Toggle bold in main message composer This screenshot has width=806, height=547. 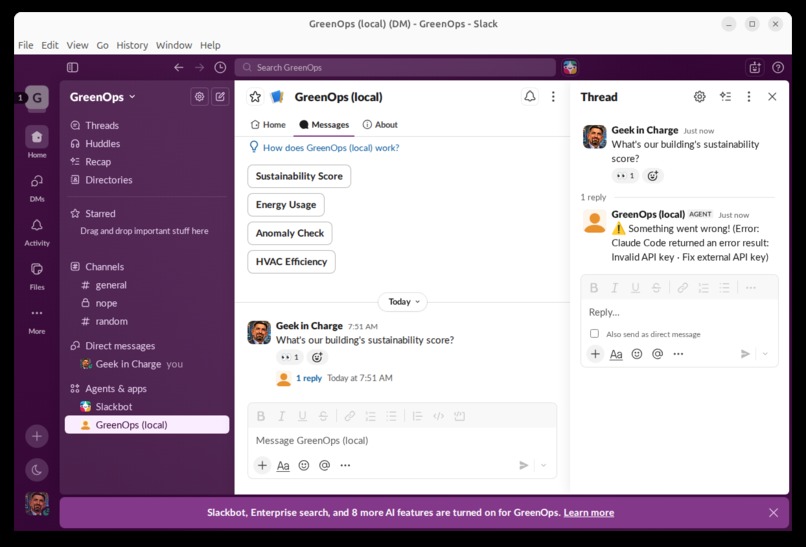261,416
